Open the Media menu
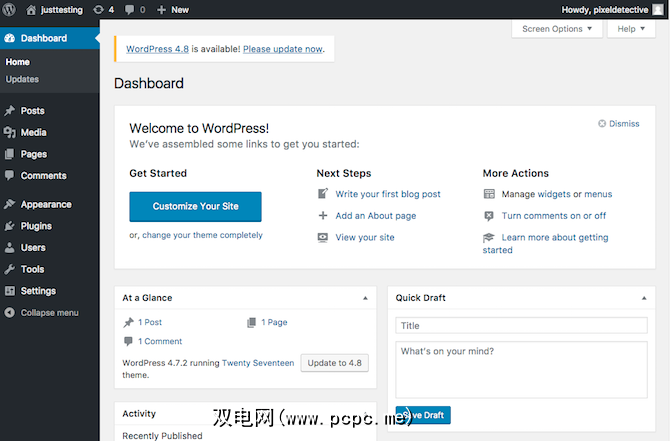670x441 pixels. [x=33, y=132]
